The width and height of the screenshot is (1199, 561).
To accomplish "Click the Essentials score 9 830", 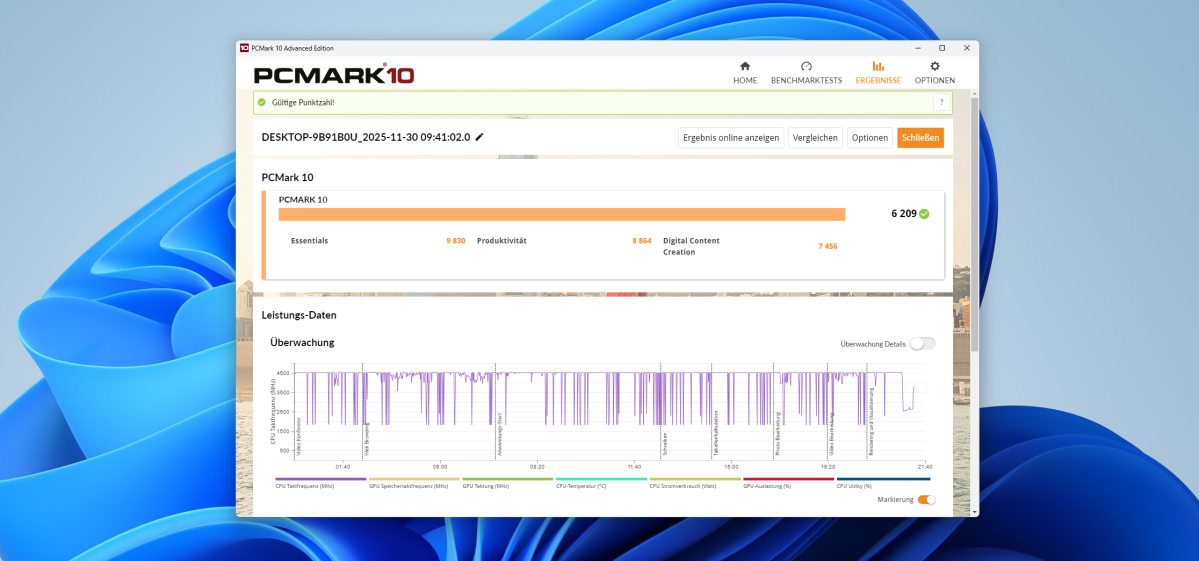I will click(455, 241).
